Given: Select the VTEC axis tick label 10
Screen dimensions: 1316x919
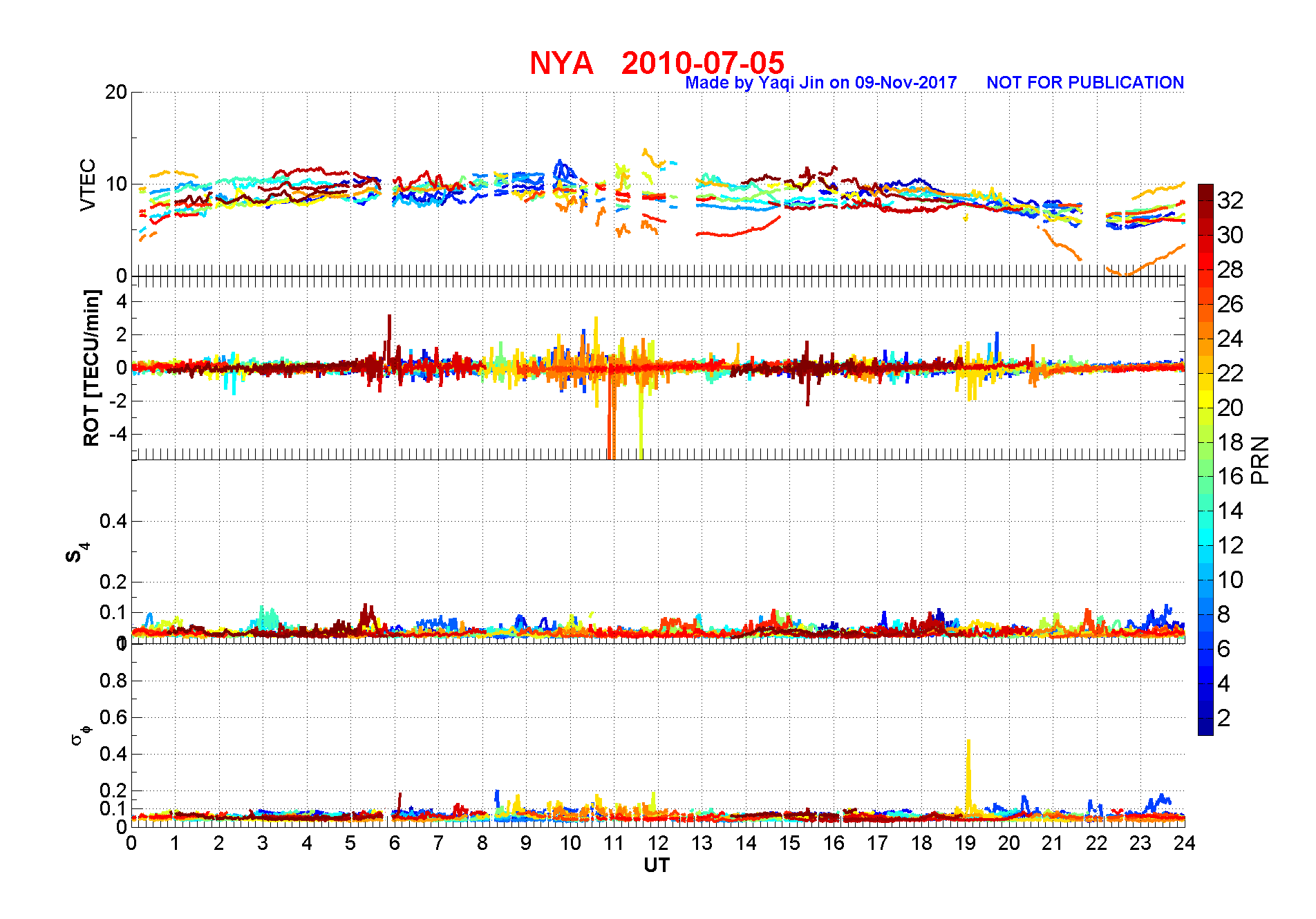Looking at the screenshot, I should coord(116,184).
